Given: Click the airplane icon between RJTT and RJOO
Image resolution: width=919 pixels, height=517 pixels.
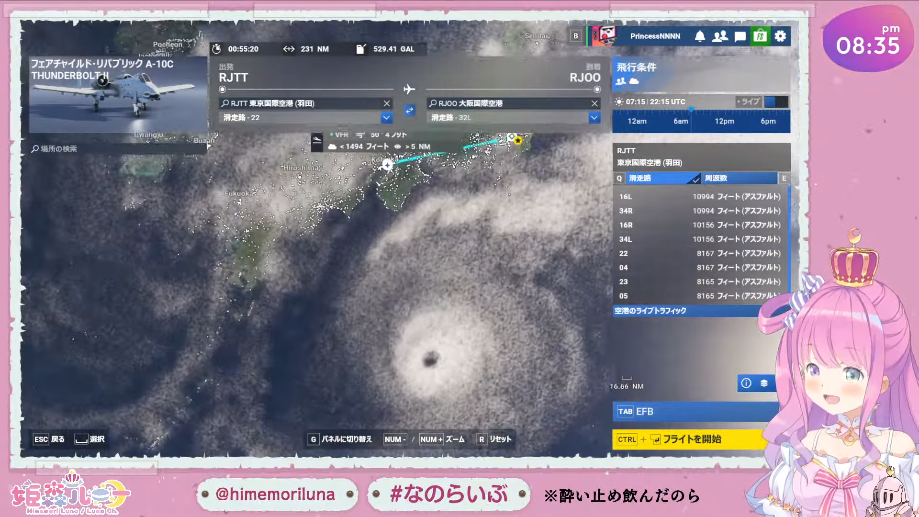Looking at the screenshot, I should pyautogui.click(x=409, y=89).
